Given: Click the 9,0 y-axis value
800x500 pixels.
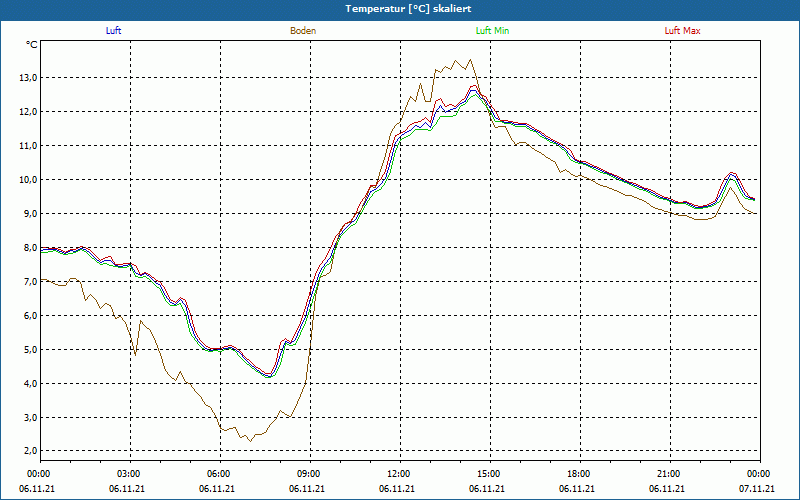Looking at the screenshot, I should (30, 213).
